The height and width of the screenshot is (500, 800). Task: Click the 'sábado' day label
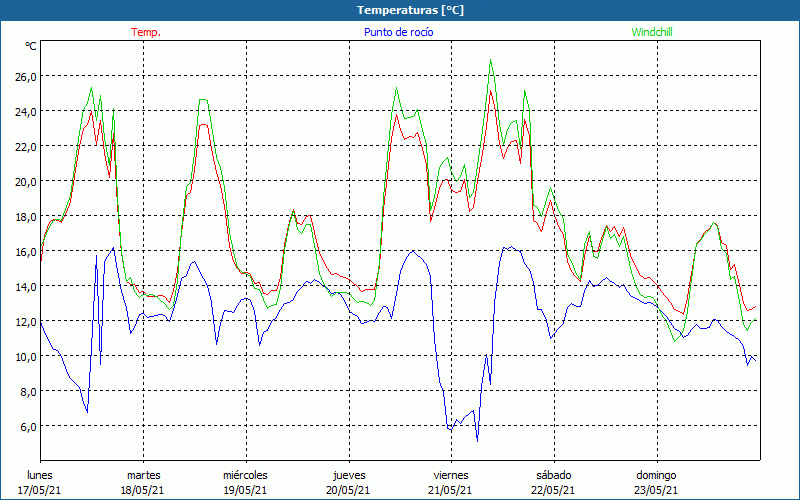tap(554, 475)
